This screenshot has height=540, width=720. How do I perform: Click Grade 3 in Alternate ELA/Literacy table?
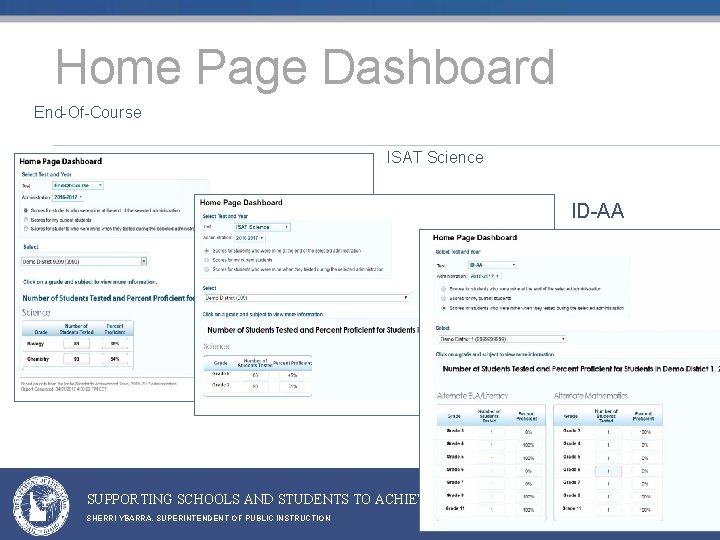(x=455, y=431)
